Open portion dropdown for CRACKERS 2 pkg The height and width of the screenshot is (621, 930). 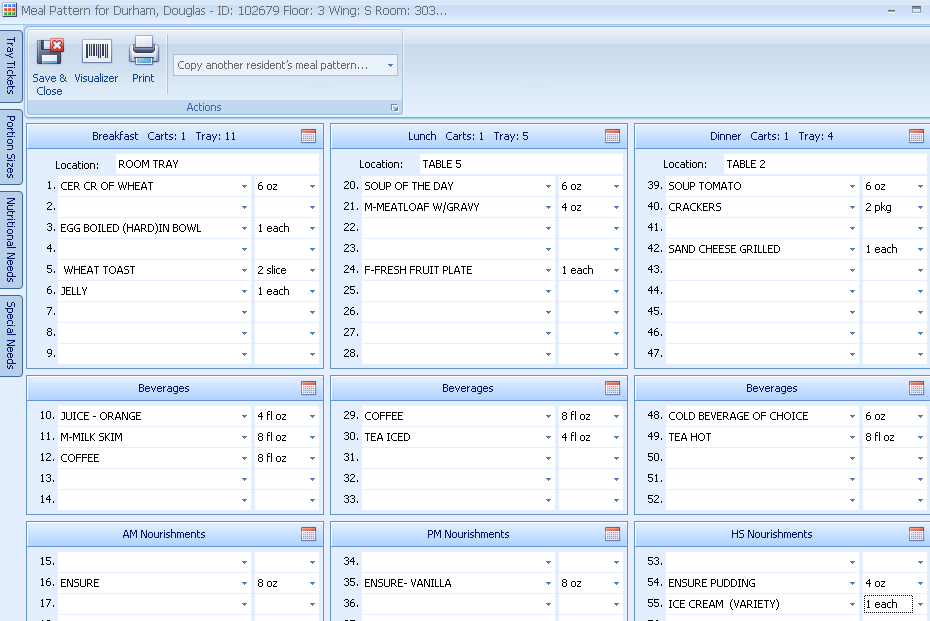(x=920, y=208)
